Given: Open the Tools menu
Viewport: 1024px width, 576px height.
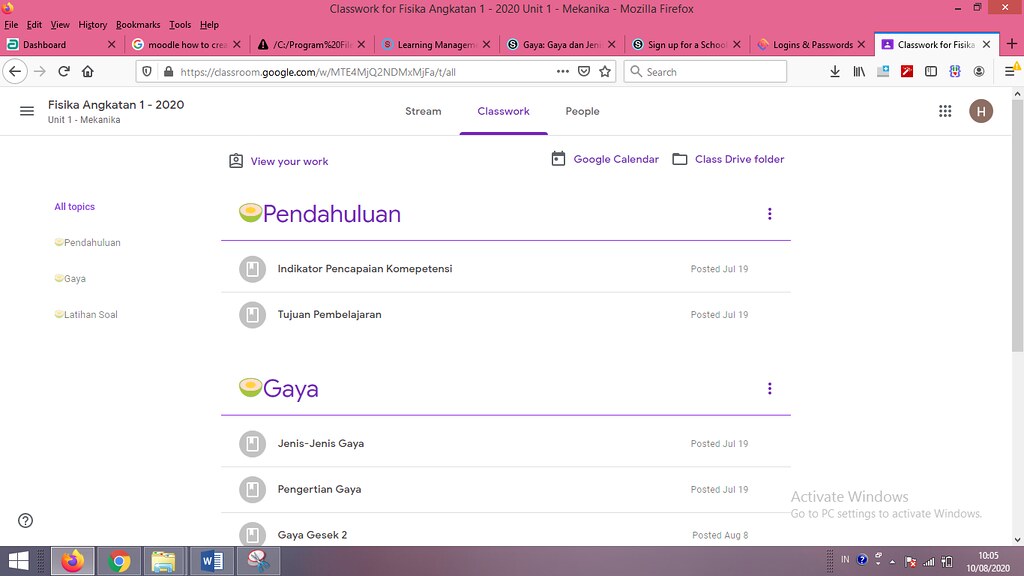Looking at the screenshot, I should pyautogui.click(x=180, y=25).
